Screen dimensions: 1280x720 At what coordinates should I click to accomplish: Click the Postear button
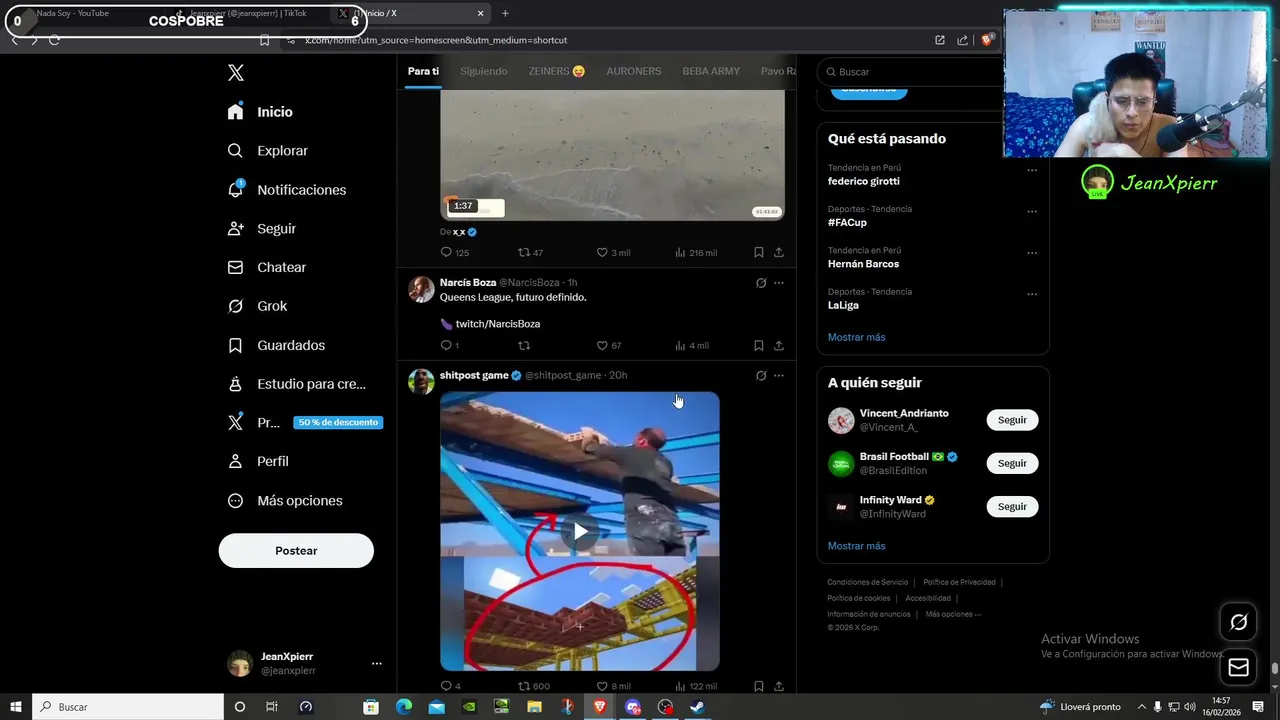296,551
